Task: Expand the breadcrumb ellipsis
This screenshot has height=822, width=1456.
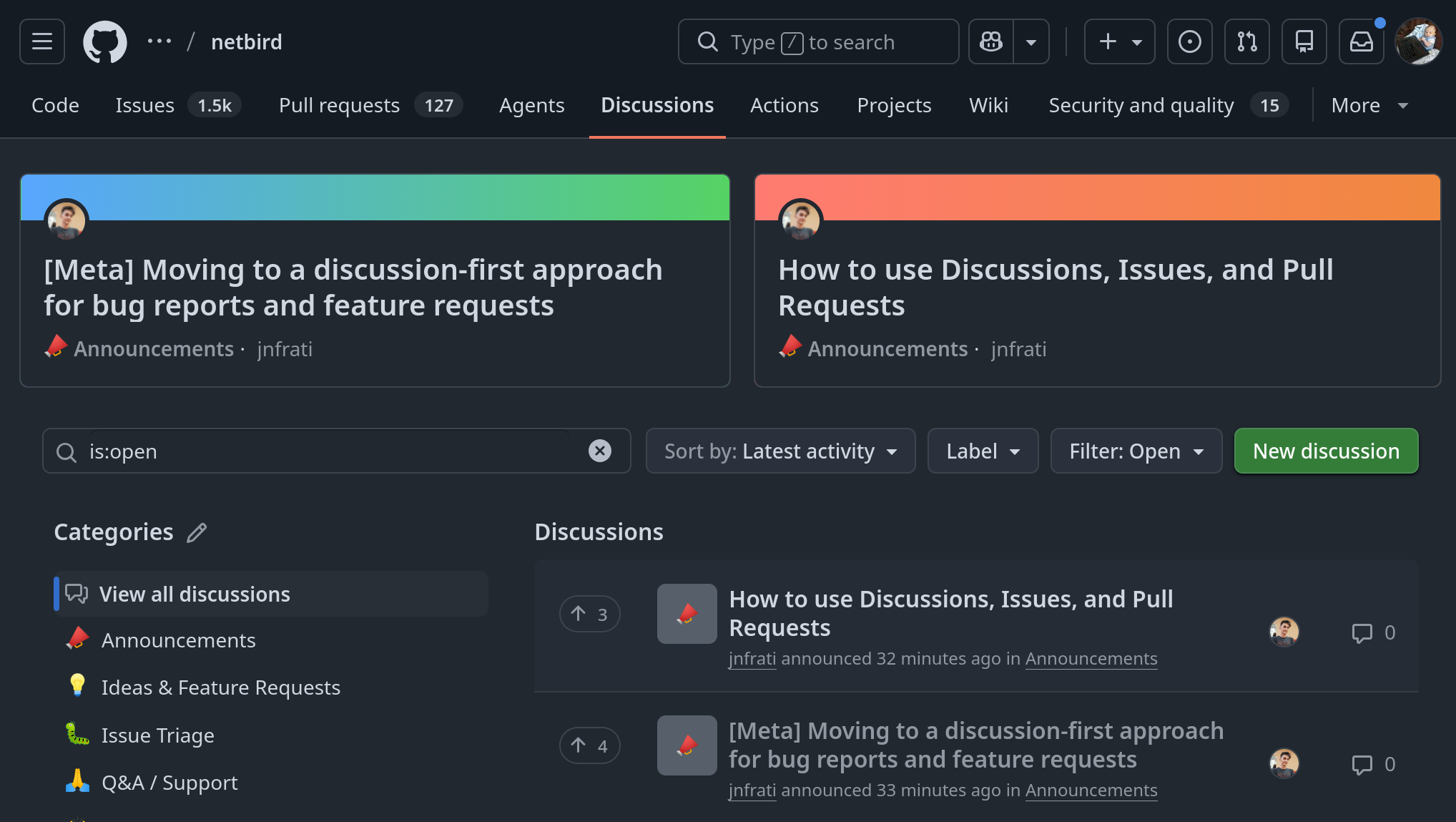Action: point(159,41)
